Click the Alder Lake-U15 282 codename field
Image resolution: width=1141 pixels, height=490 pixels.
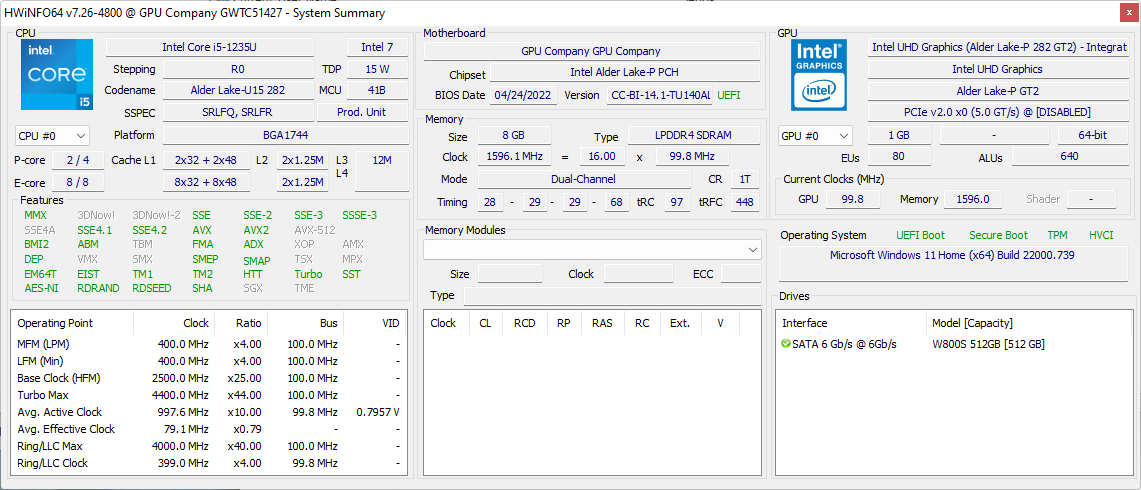pyautogui.click(x=238, y=90)
